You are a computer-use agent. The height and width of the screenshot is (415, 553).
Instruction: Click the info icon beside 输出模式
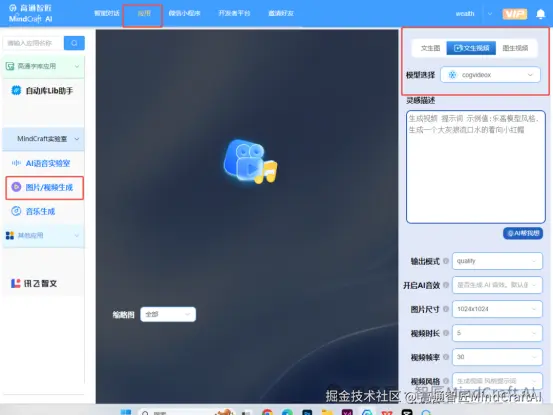click(446, 261)
